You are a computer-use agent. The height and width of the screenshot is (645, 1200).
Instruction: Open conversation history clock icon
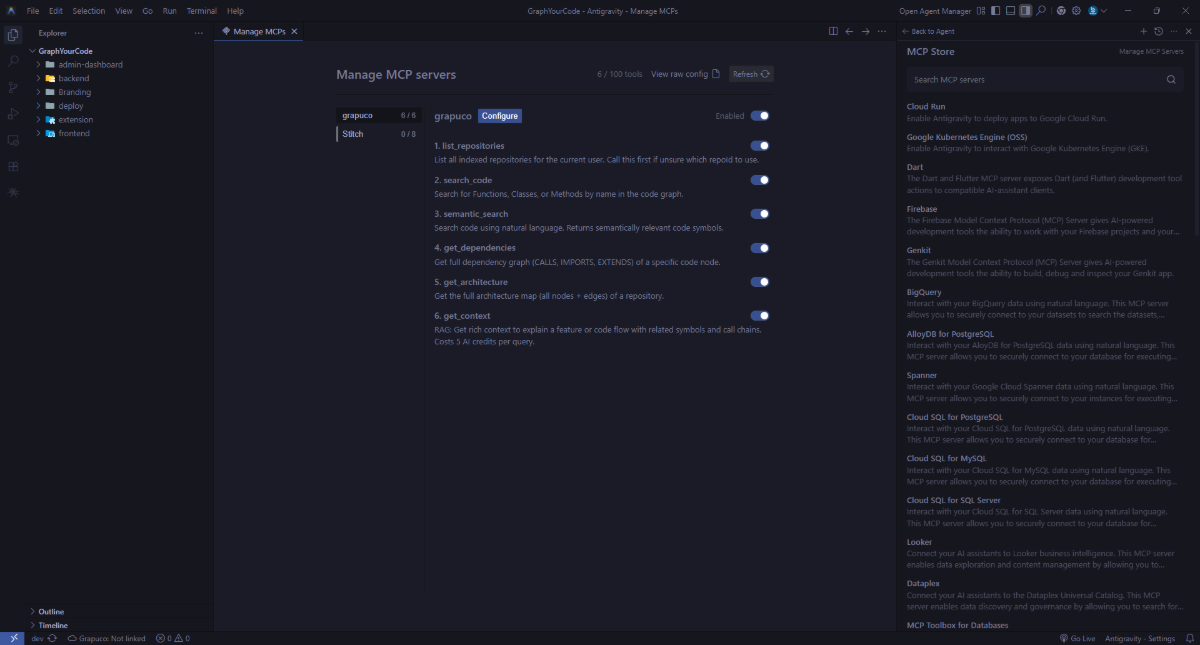click(1158, 31)
